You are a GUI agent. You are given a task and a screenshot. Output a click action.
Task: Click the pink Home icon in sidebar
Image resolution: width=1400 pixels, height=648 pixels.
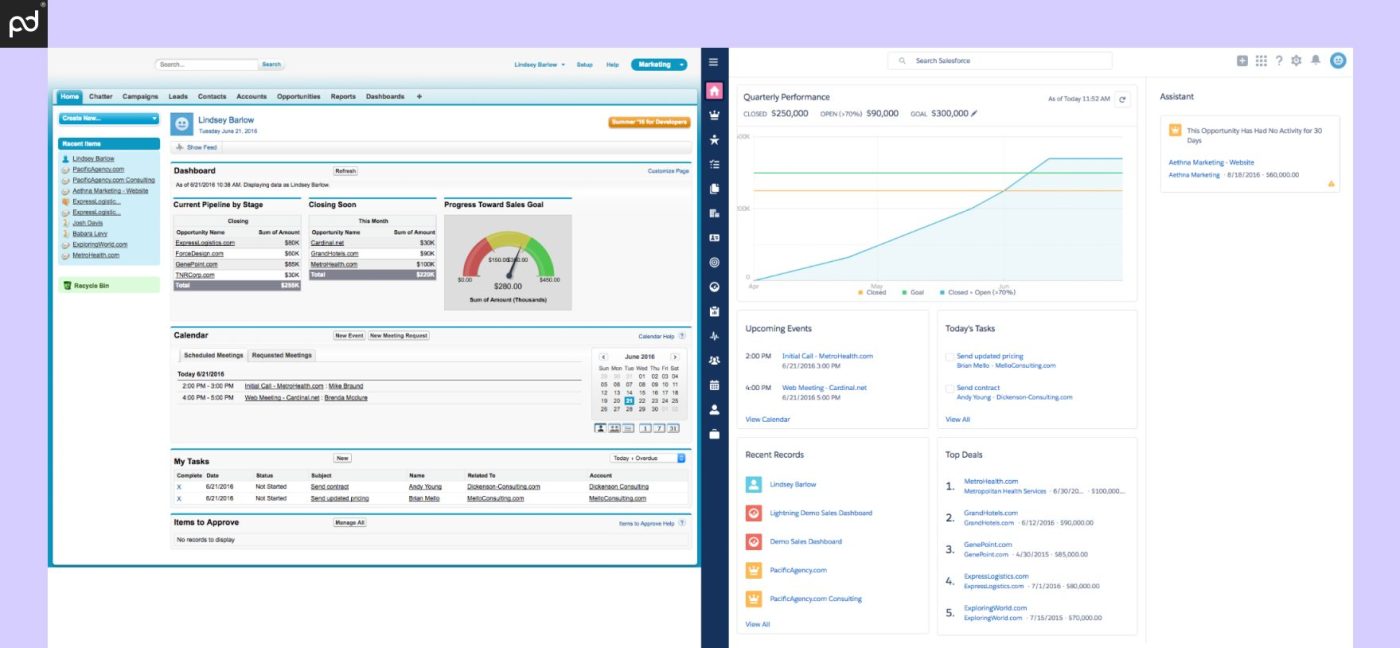(x=714, y=91)
